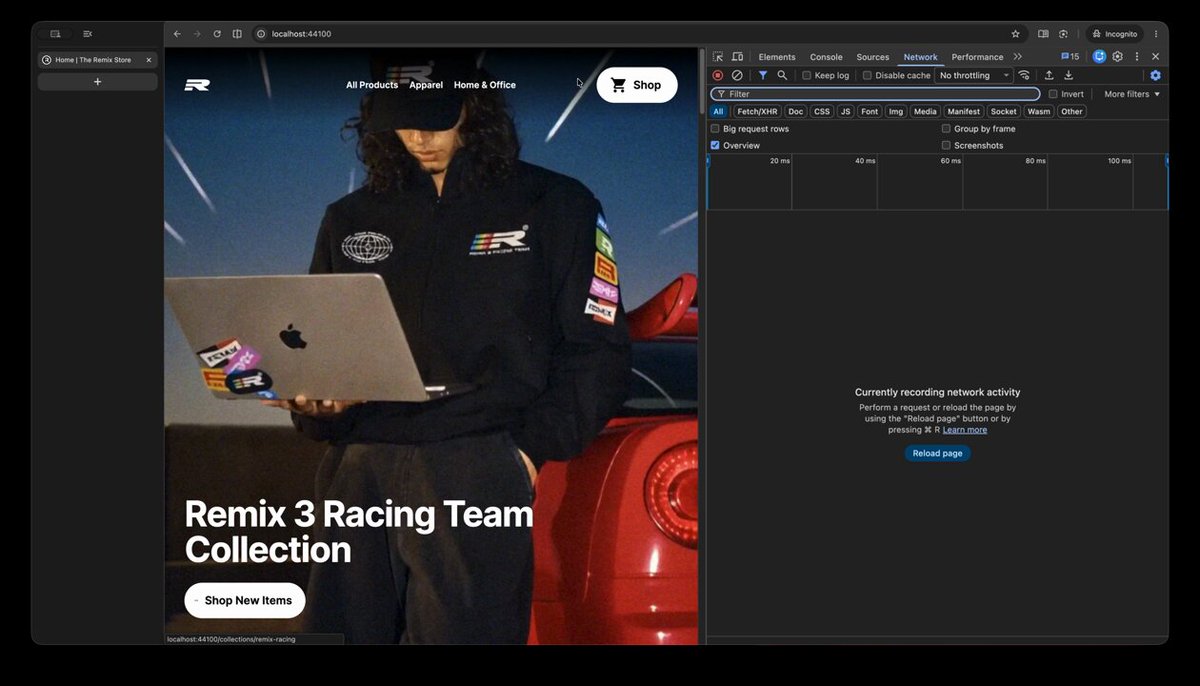Uncheck the Overview checkbox
Viewport: 1200px width, 686px height.
click(715, 145)
